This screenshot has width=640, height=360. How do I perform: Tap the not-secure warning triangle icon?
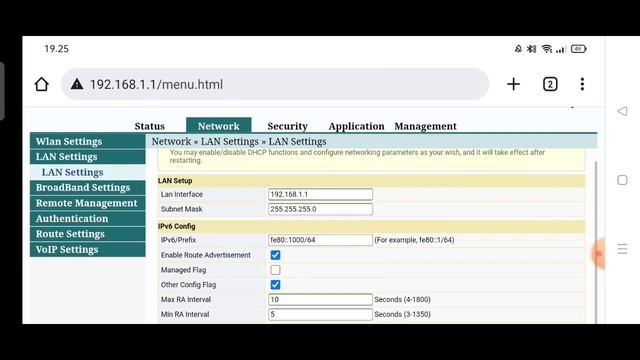point(77,84)
